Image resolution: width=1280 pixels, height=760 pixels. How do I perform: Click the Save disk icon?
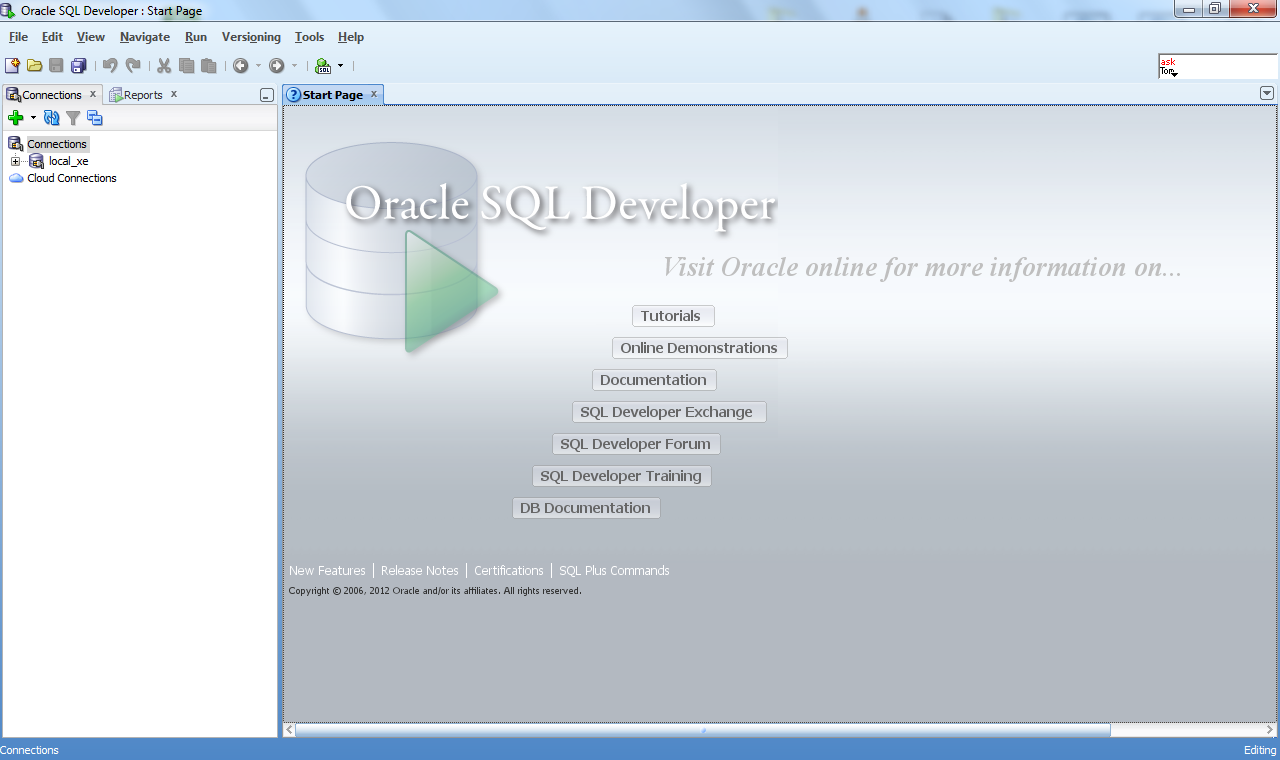point(56,66)
